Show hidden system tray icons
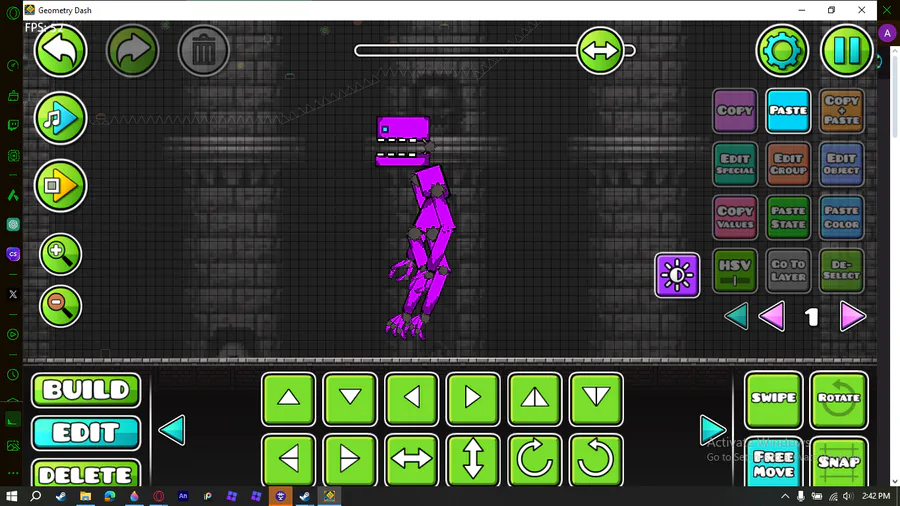This screenshot has width=900, height=506. (785, 496)
